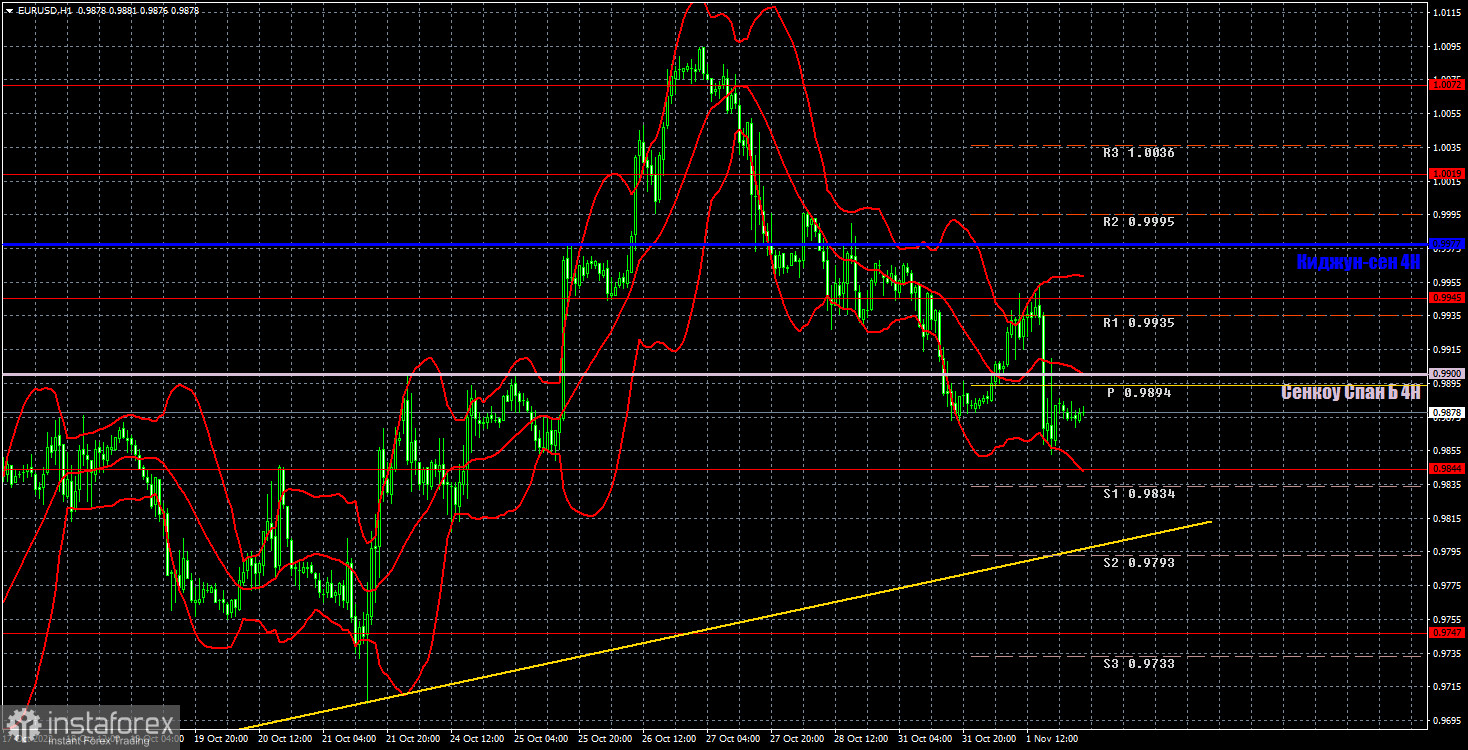Screen dimensions: 1468x750
Task: Click the red 0.9945 price tag
Action: coord(1447,298)
